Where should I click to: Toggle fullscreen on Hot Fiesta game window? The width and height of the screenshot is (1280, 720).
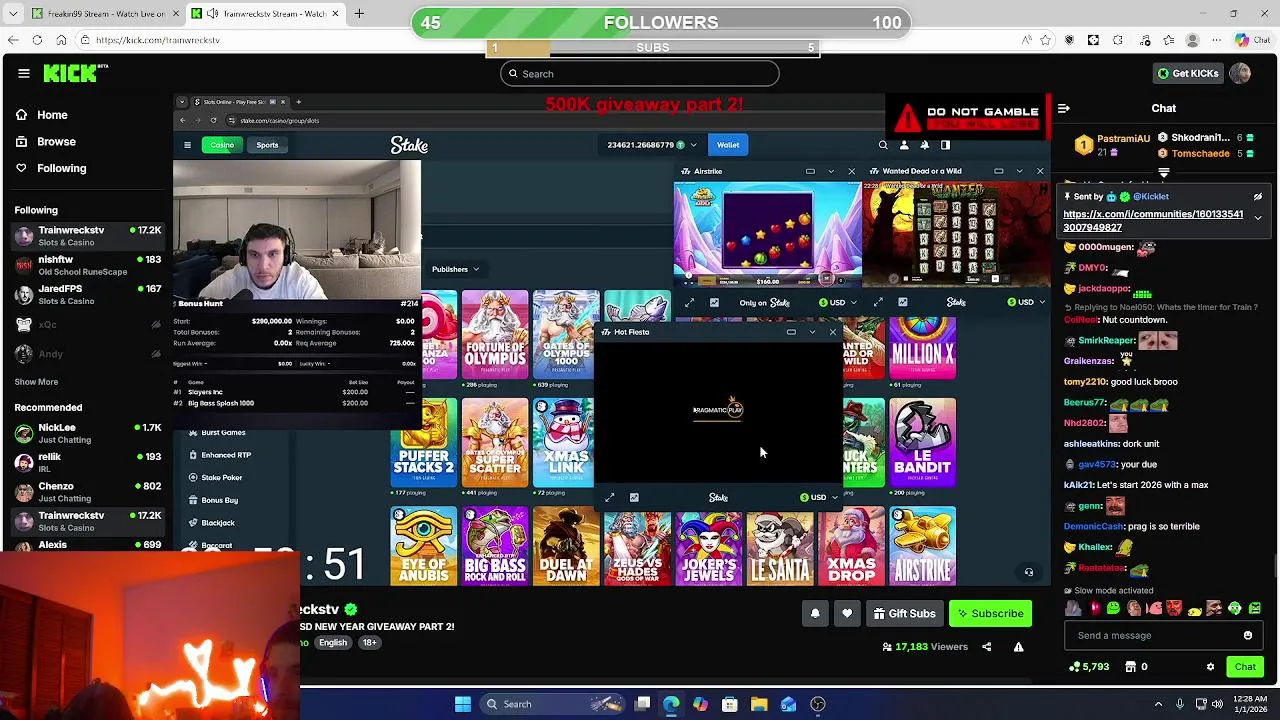point(609,497)
